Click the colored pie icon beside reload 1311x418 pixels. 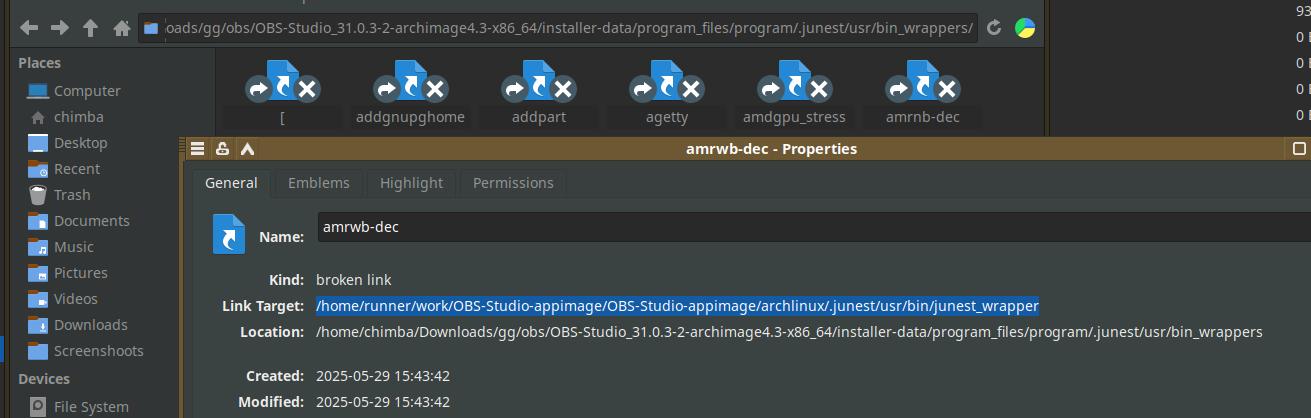1025,28
